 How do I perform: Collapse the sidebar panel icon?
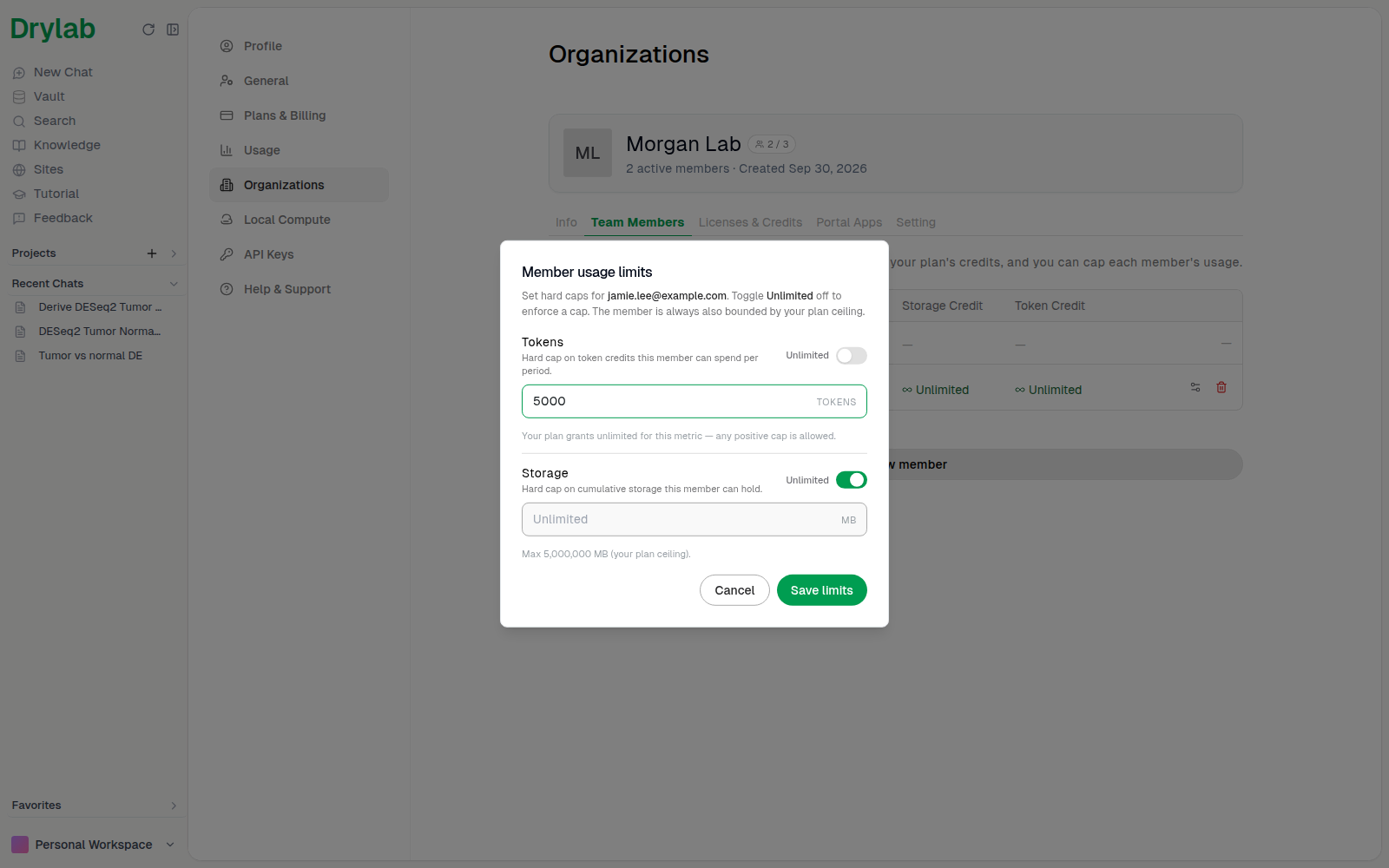(x=173, y=30)
